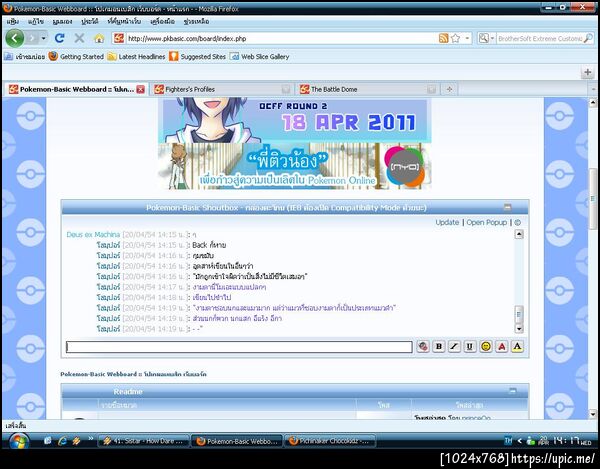Open the yellow letter A highlight color picker

click(x=517, y=347)
